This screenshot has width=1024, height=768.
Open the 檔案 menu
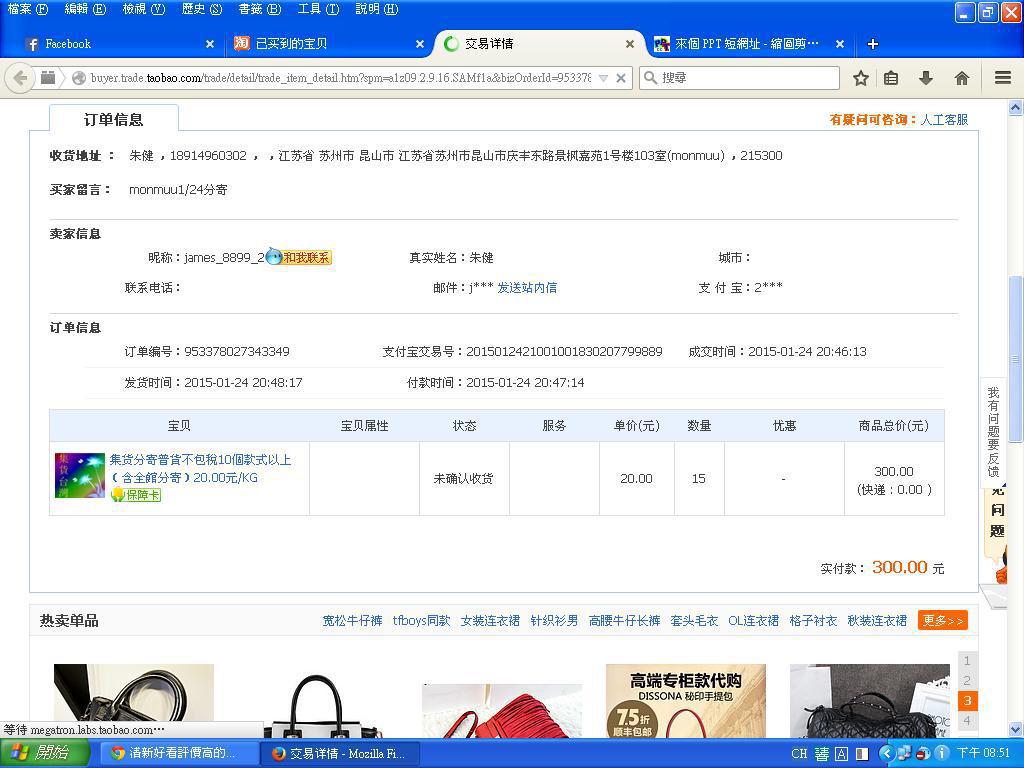coord(27,9)
